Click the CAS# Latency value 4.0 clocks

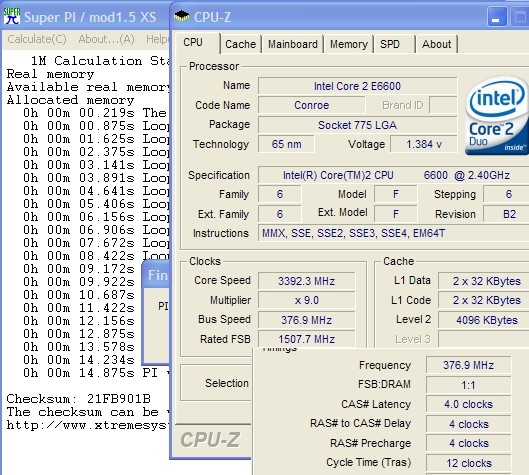[469, 404]
